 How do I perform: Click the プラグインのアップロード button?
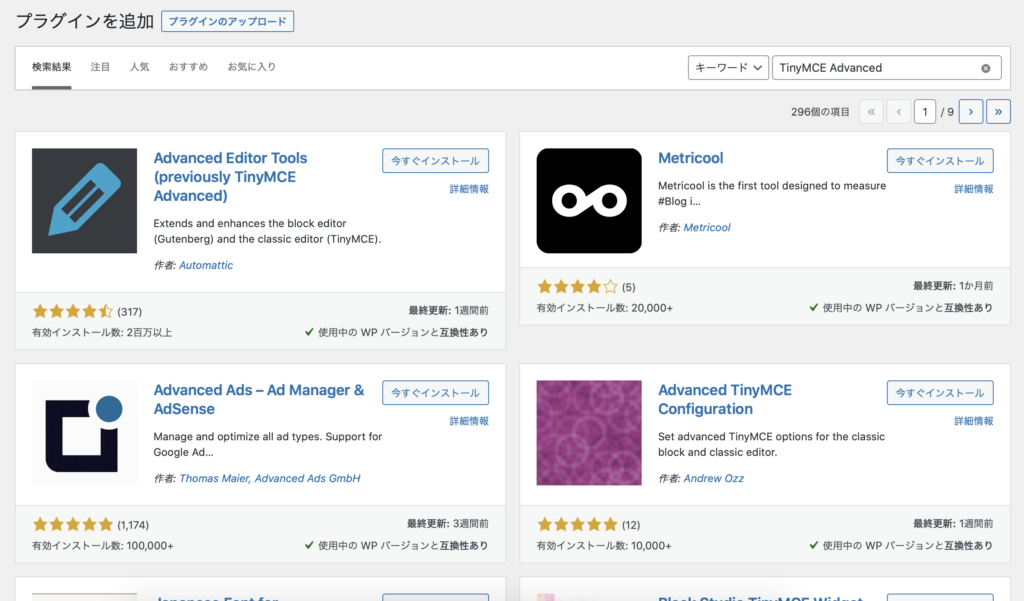click(227, 22)
